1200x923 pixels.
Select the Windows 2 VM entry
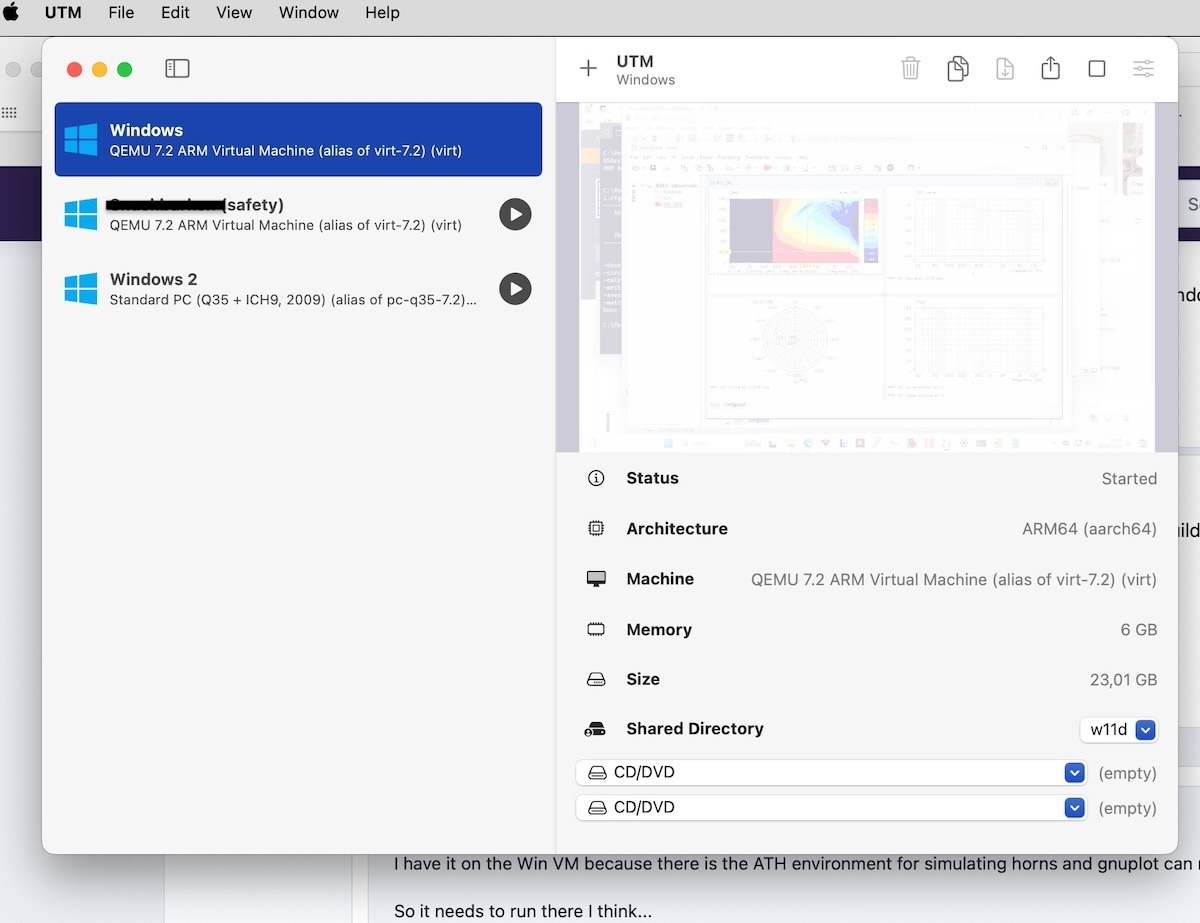pyautogui.click(x=298, y=289)
